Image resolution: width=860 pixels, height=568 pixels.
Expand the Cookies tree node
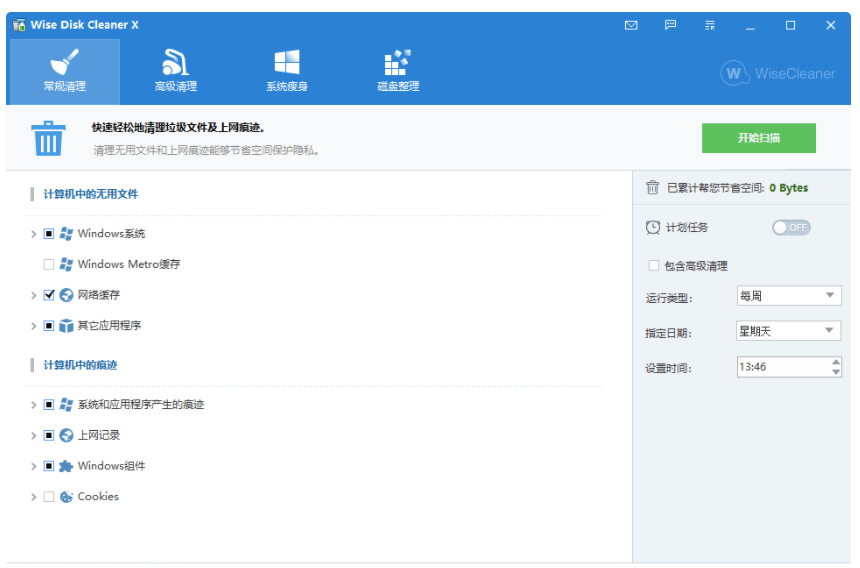[33, 497]
